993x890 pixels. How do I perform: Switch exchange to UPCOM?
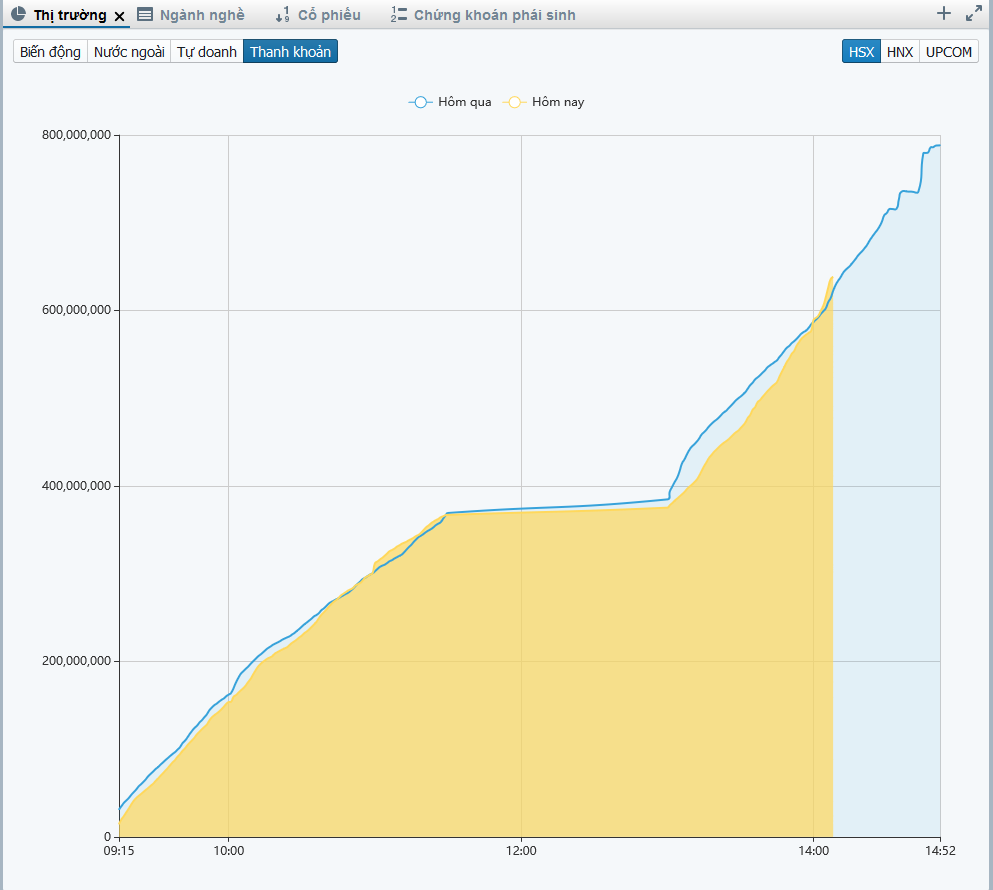pyautogui.click(x=948, y=52)
